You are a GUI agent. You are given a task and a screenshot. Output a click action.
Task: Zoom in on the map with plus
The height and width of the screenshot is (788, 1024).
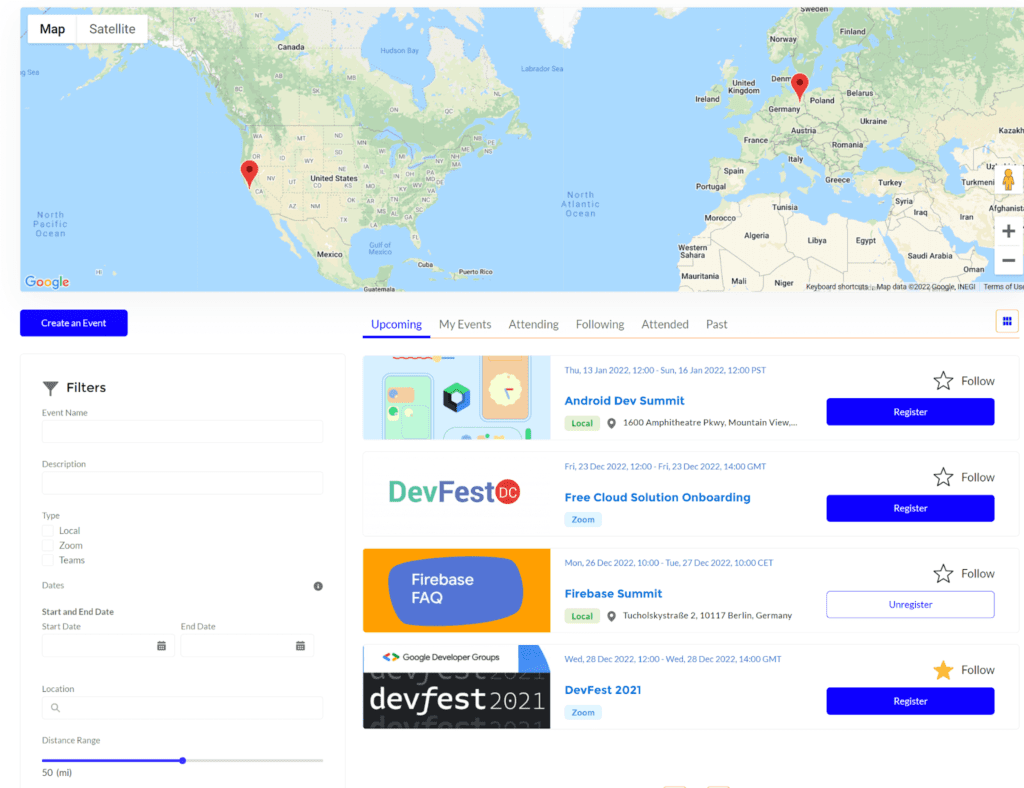pos(1008,231)
